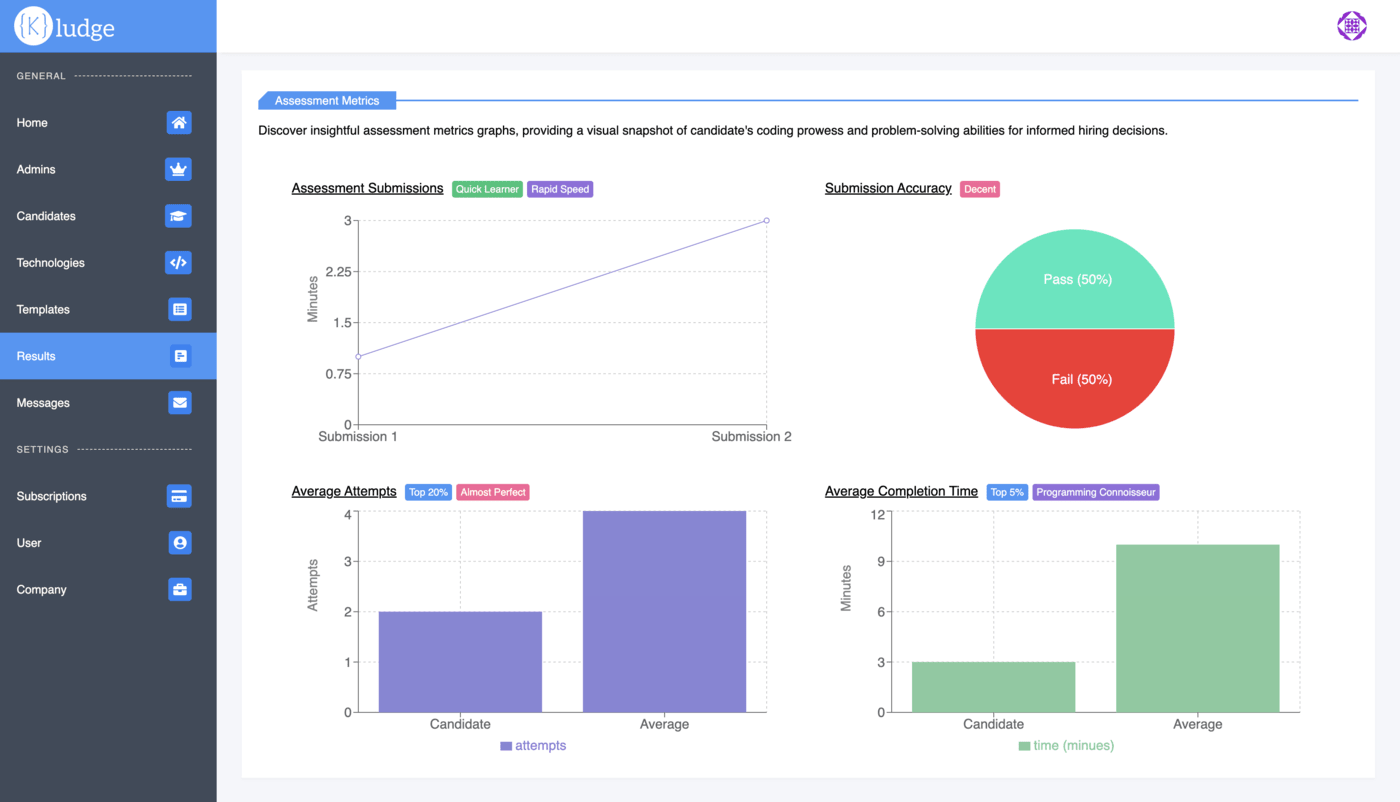The width and height of the screenshot is (1400, 802).
Task: Click the Submission Accuracy heading link
Action: tap(888, 188)
